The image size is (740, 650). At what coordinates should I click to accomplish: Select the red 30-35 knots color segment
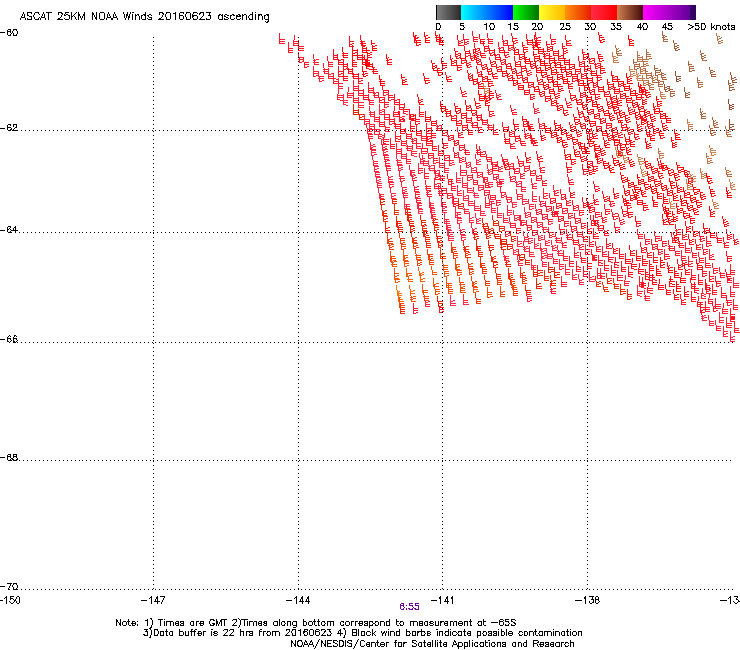click(604, 12)
